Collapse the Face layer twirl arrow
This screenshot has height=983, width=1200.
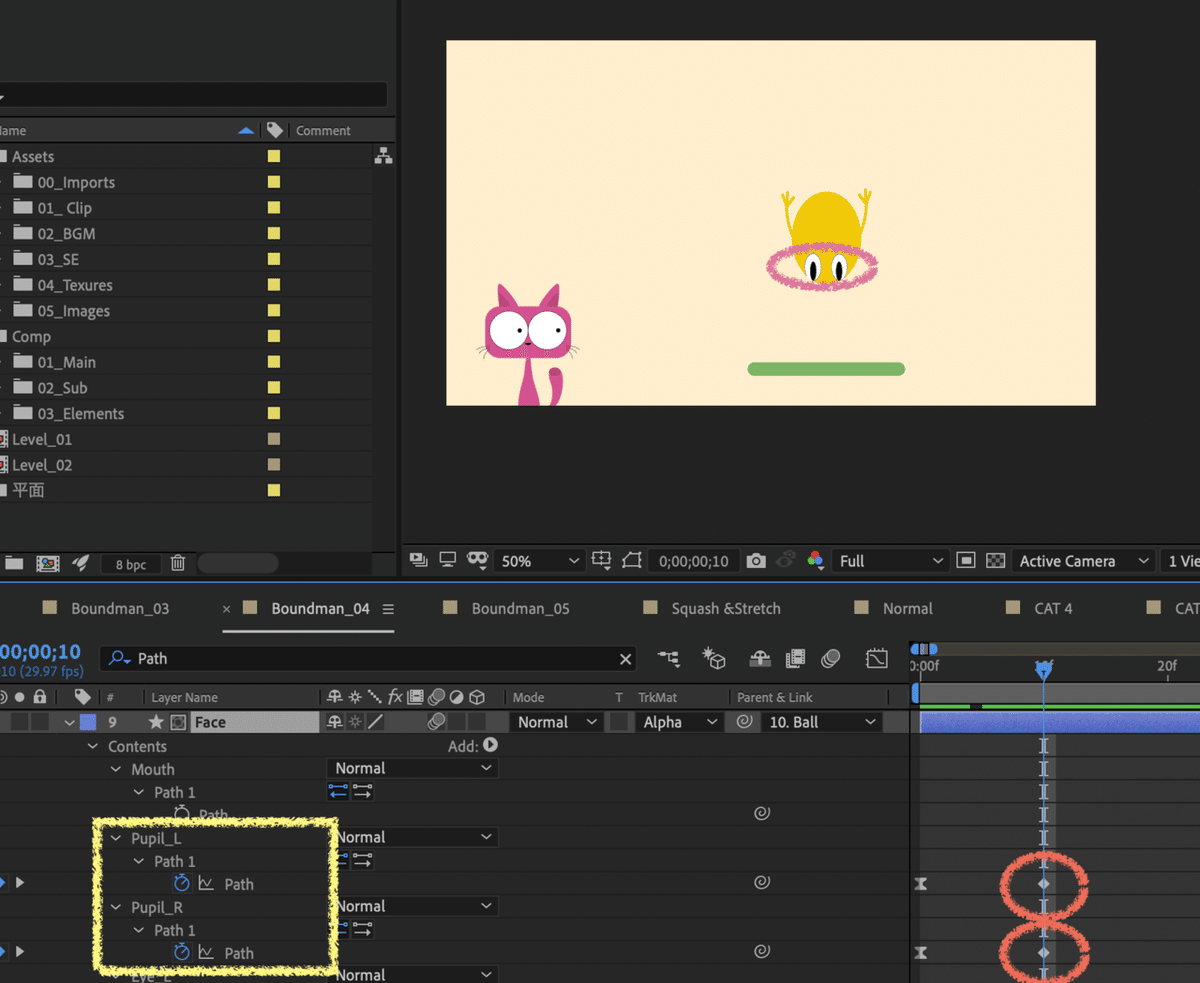tap(69, 723)
